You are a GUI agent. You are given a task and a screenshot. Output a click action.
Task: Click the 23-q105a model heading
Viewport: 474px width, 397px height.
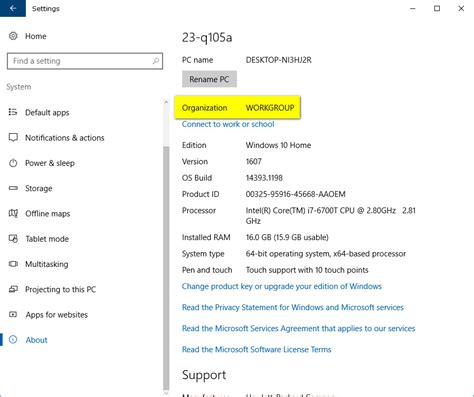pyautogui.click(x=207, y=38)
